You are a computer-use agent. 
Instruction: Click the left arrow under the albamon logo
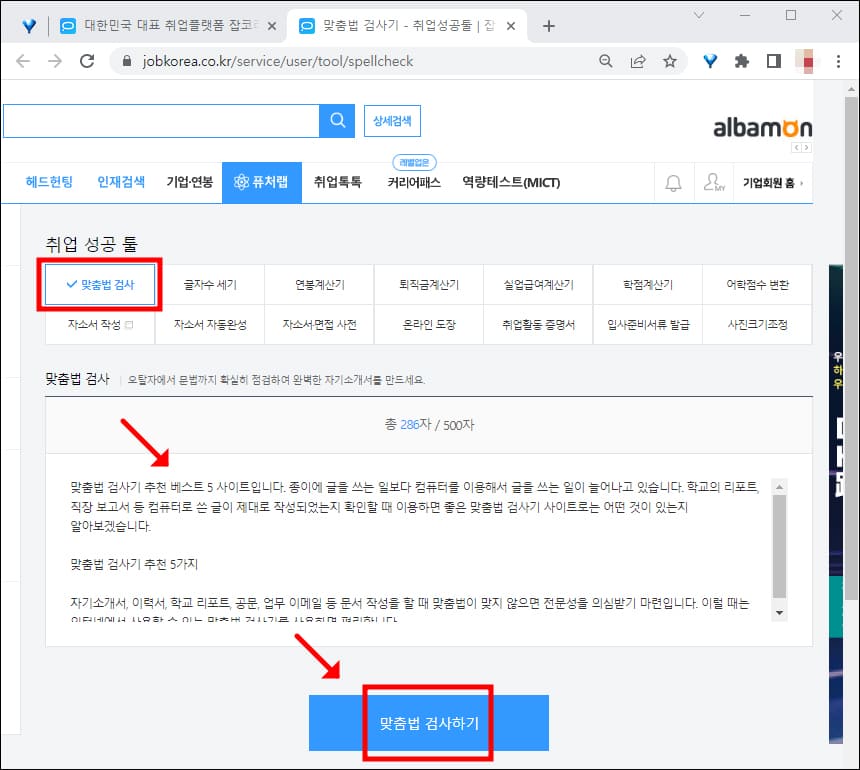coord(796,145)
